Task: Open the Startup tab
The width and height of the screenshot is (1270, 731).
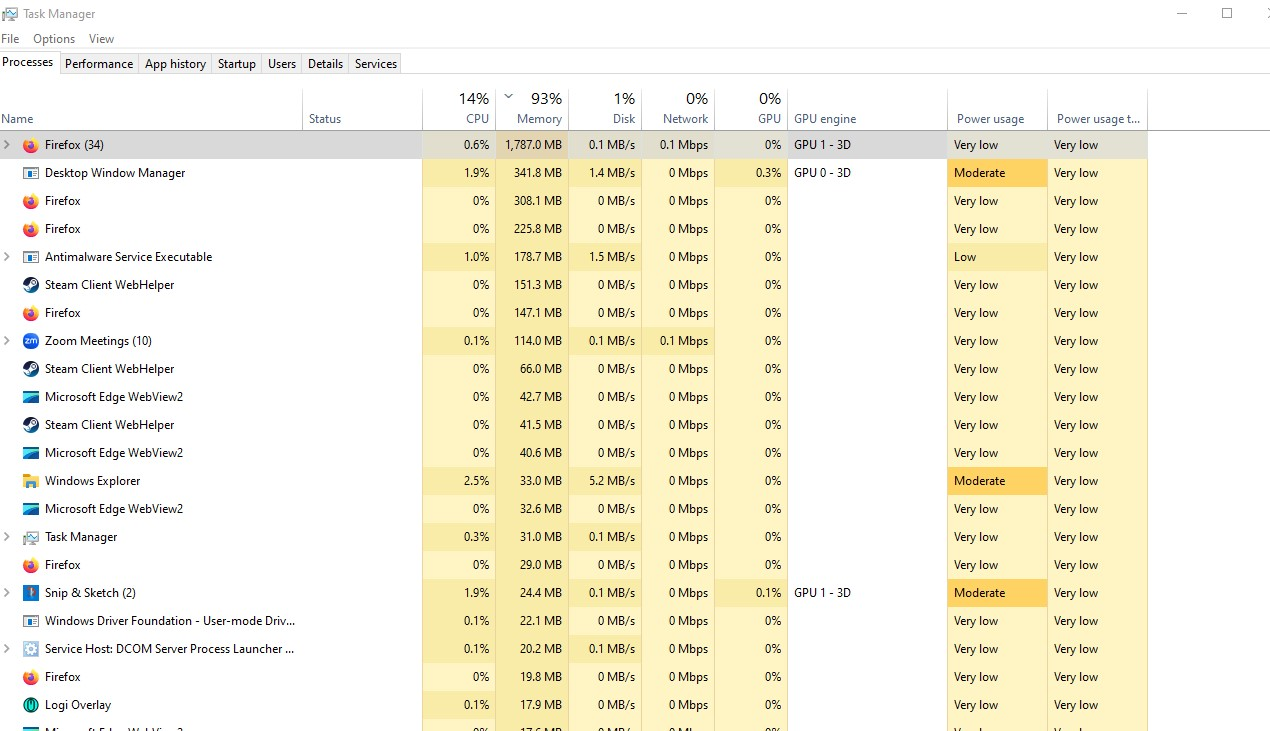Action: [x=237, y=64]
